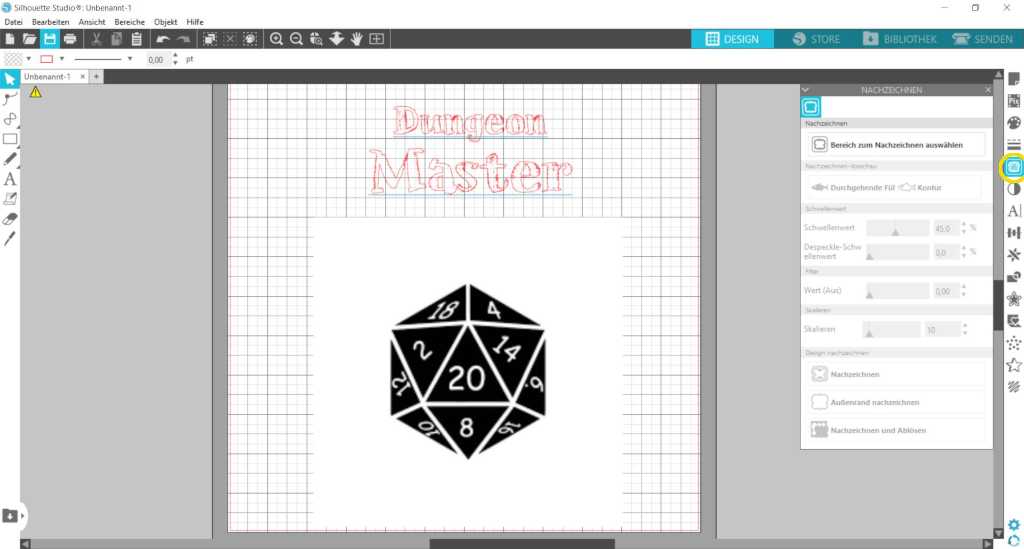Activate the freehand pencil tool
The height and width of the screenshot is (549, 1024).
(x=10, y=159)
